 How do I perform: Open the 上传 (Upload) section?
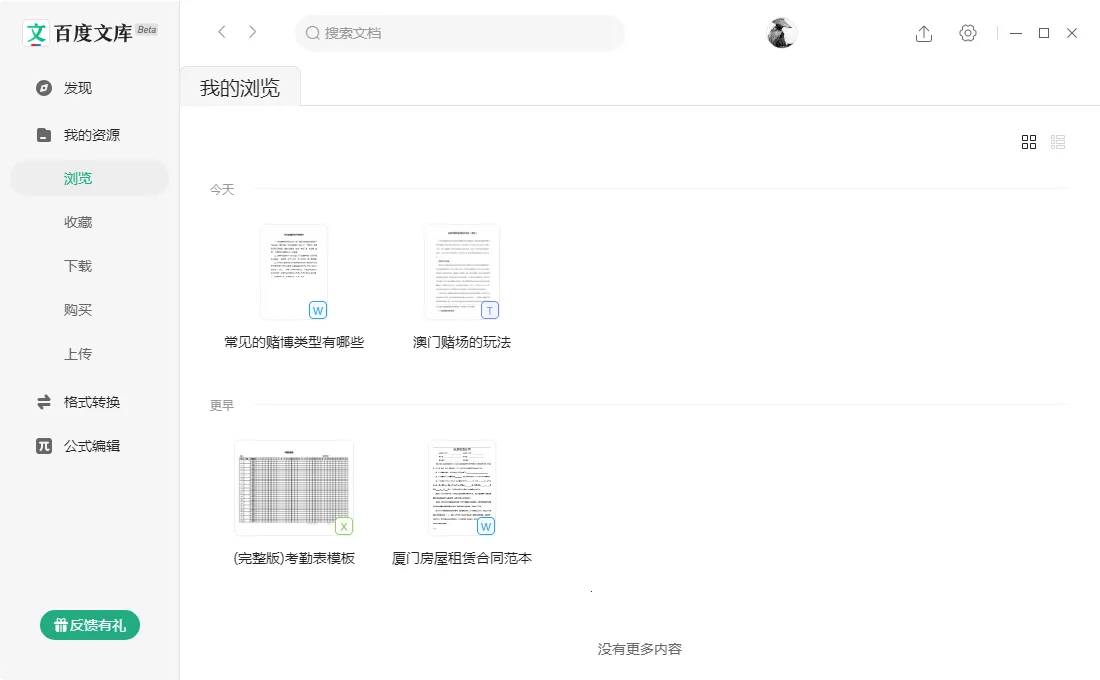pos(78,353)
